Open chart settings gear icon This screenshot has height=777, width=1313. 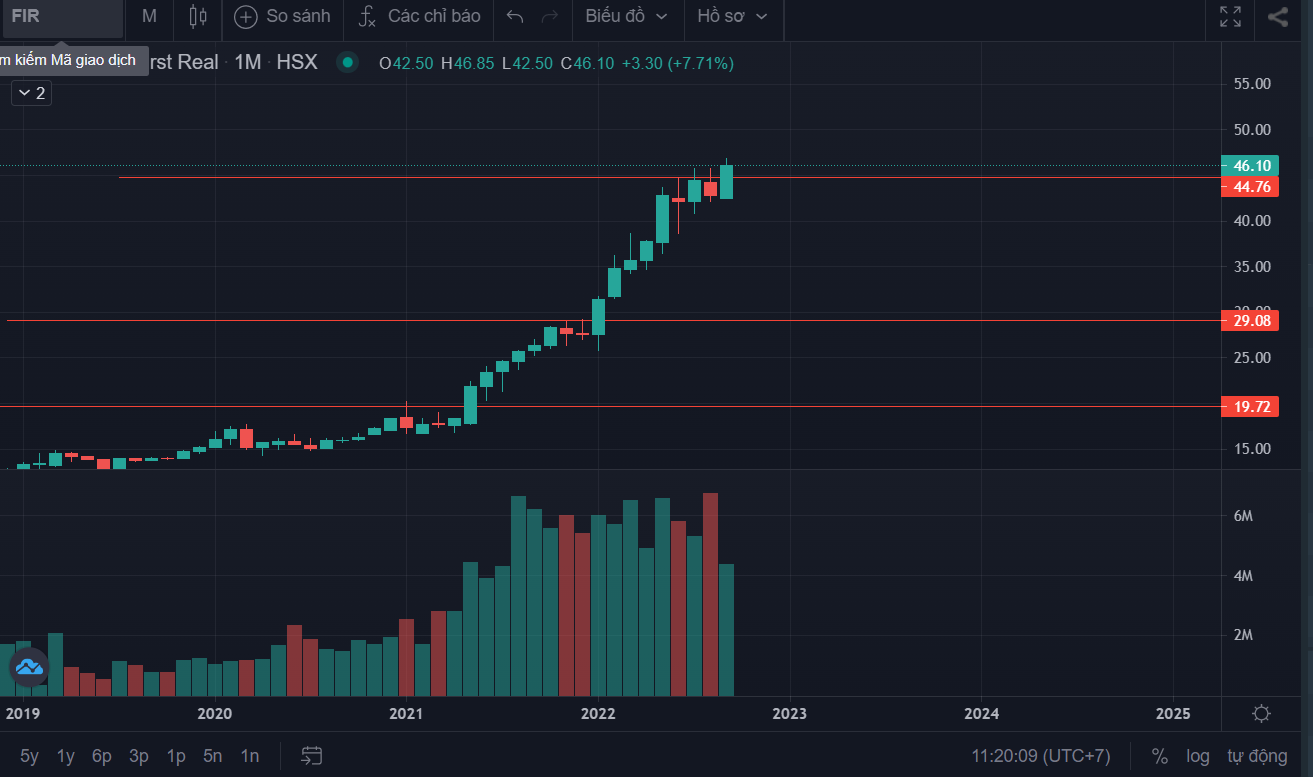point(1262,714)
